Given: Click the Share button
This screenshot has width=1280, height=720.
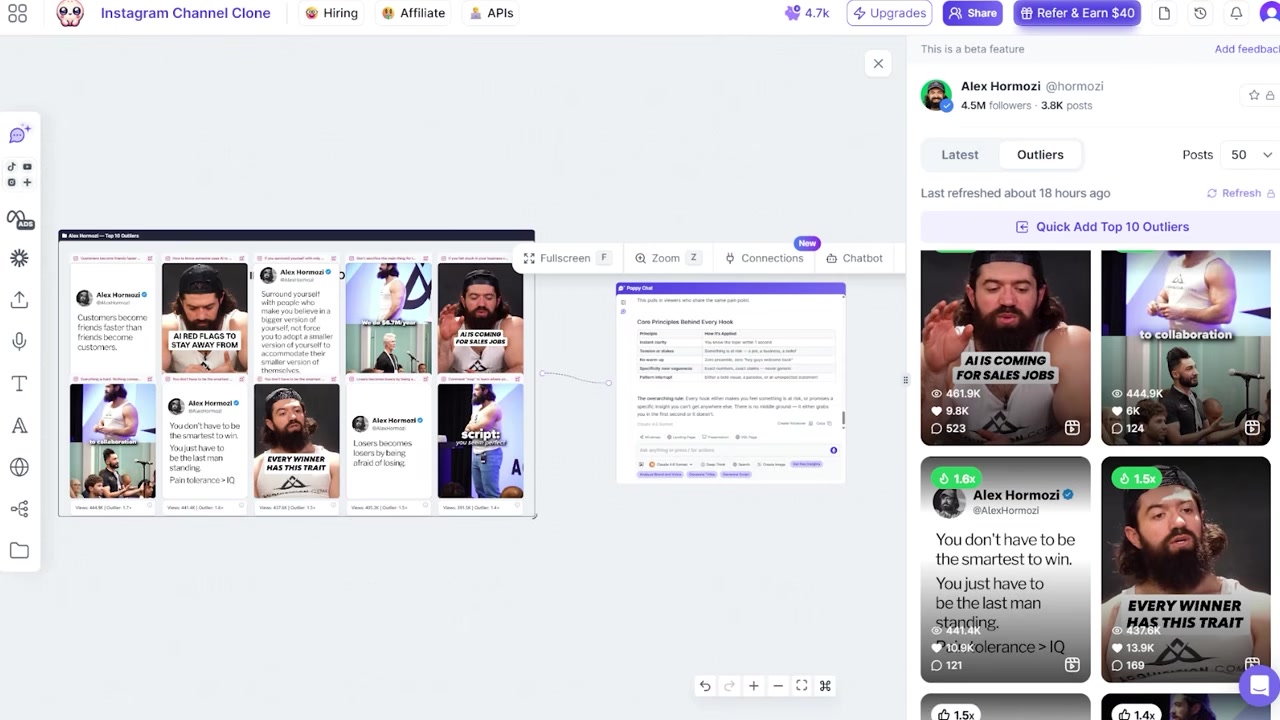Looking at the screenshot, I should point(973,14).
